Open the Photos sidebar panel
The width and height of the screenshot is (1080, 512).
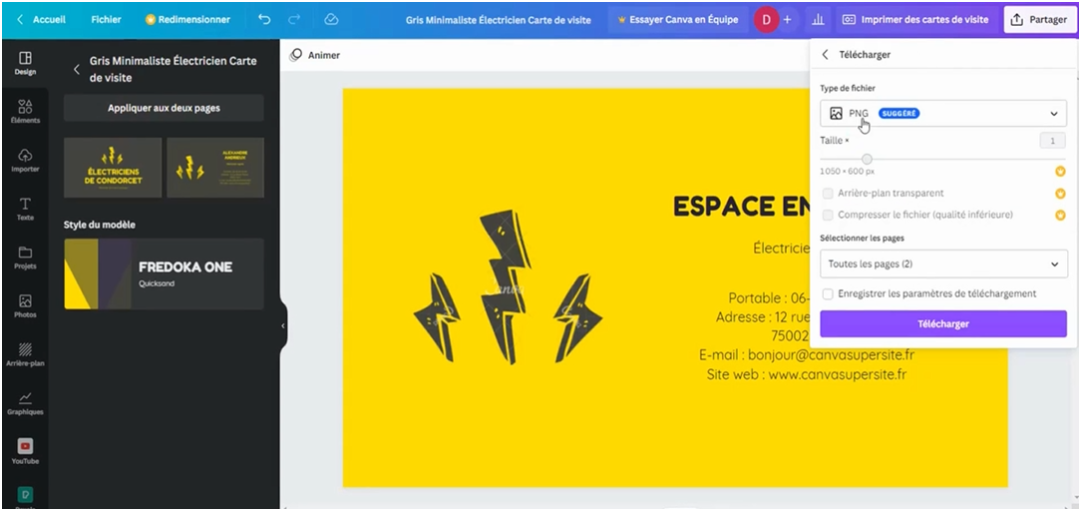pos(25,305)
